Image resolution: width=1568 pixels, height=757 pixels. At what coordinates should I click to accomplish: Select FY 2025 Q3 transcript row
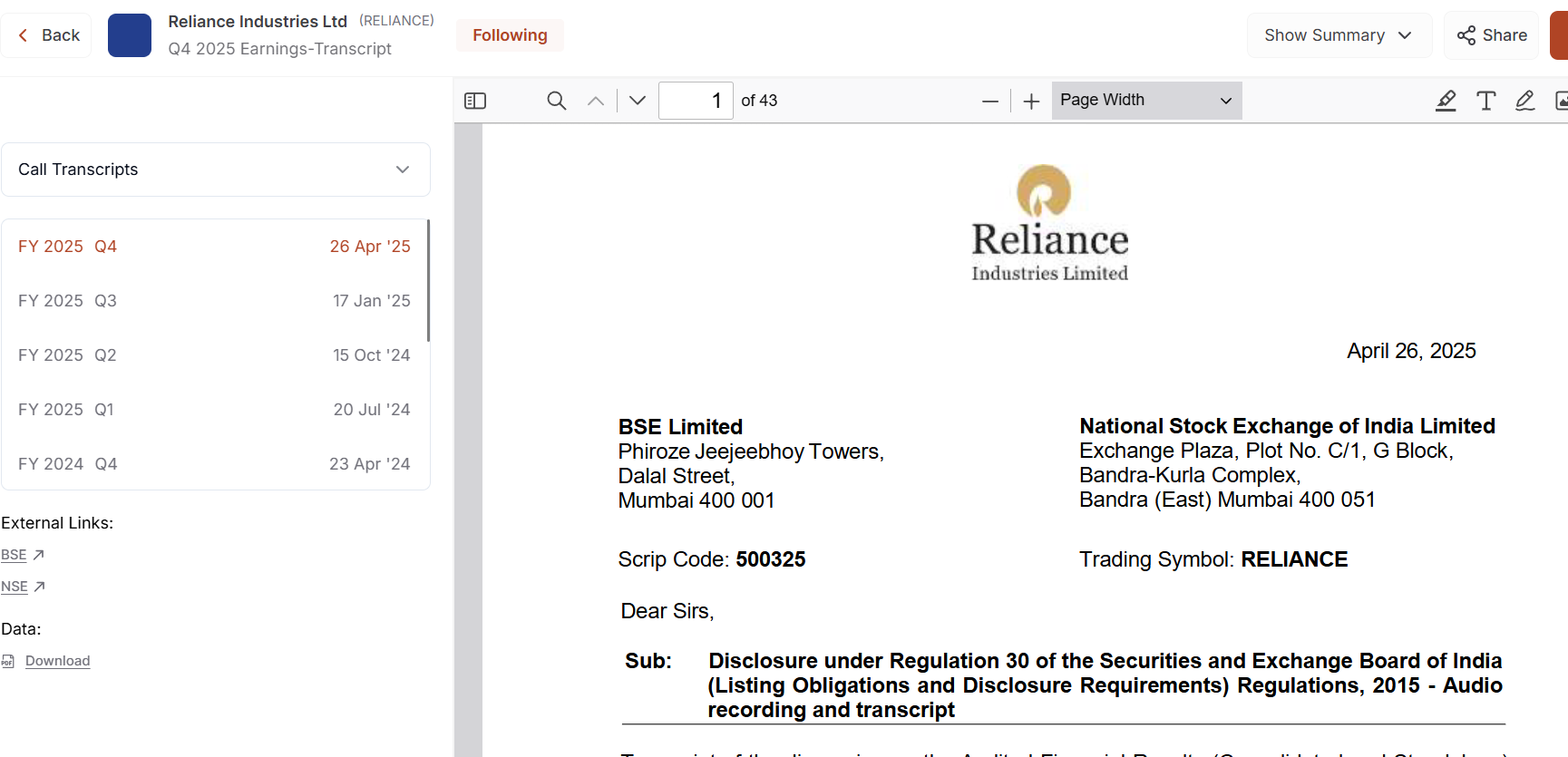click(x=214, y=301)
